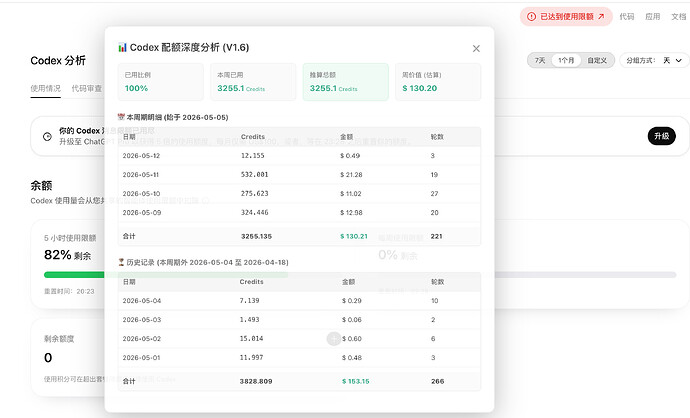Viewport: 690px width, 418px height.
Task: Click the 推算总额 3255.1 Credits card
Action: [x=345, y=82]
